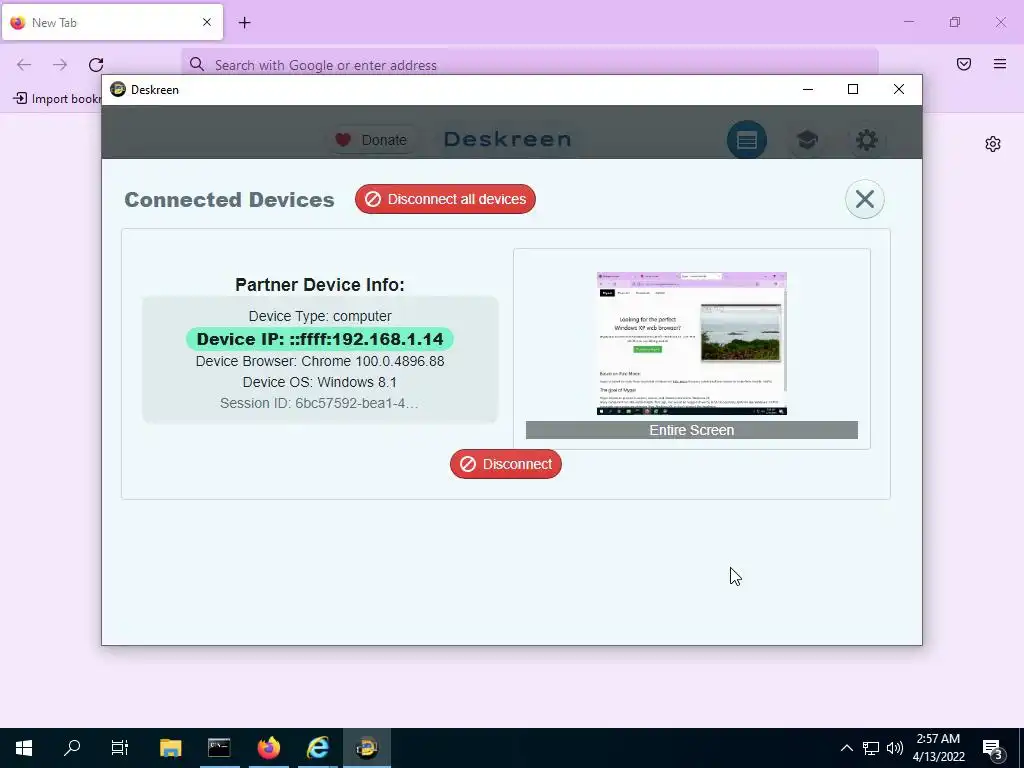Click Firefox forward arrow

tap(60, 65)
